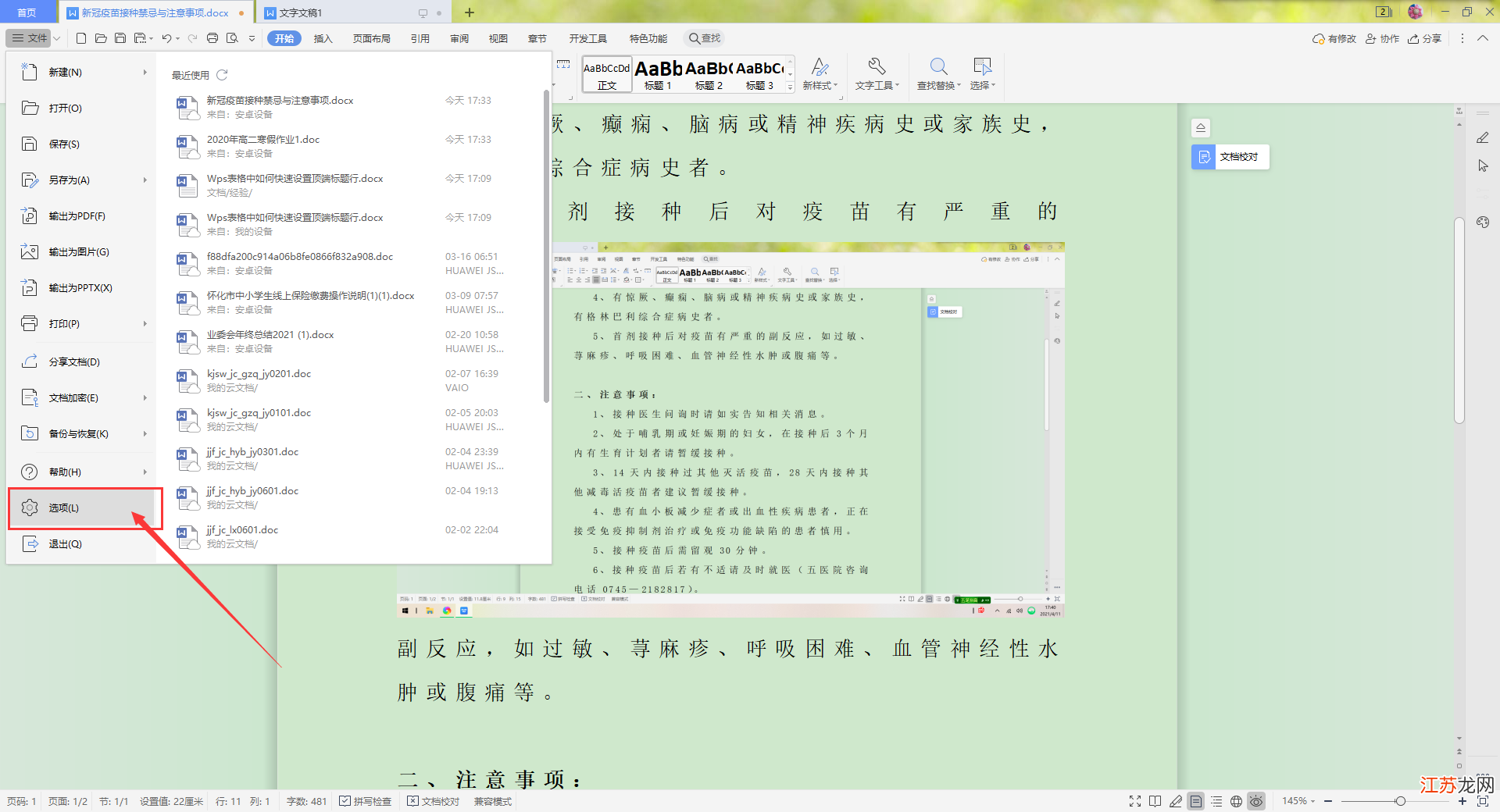The image size is (1500, 812).
Task: Toggle 文档校对 in the status bar
Action: pos(434,801)
